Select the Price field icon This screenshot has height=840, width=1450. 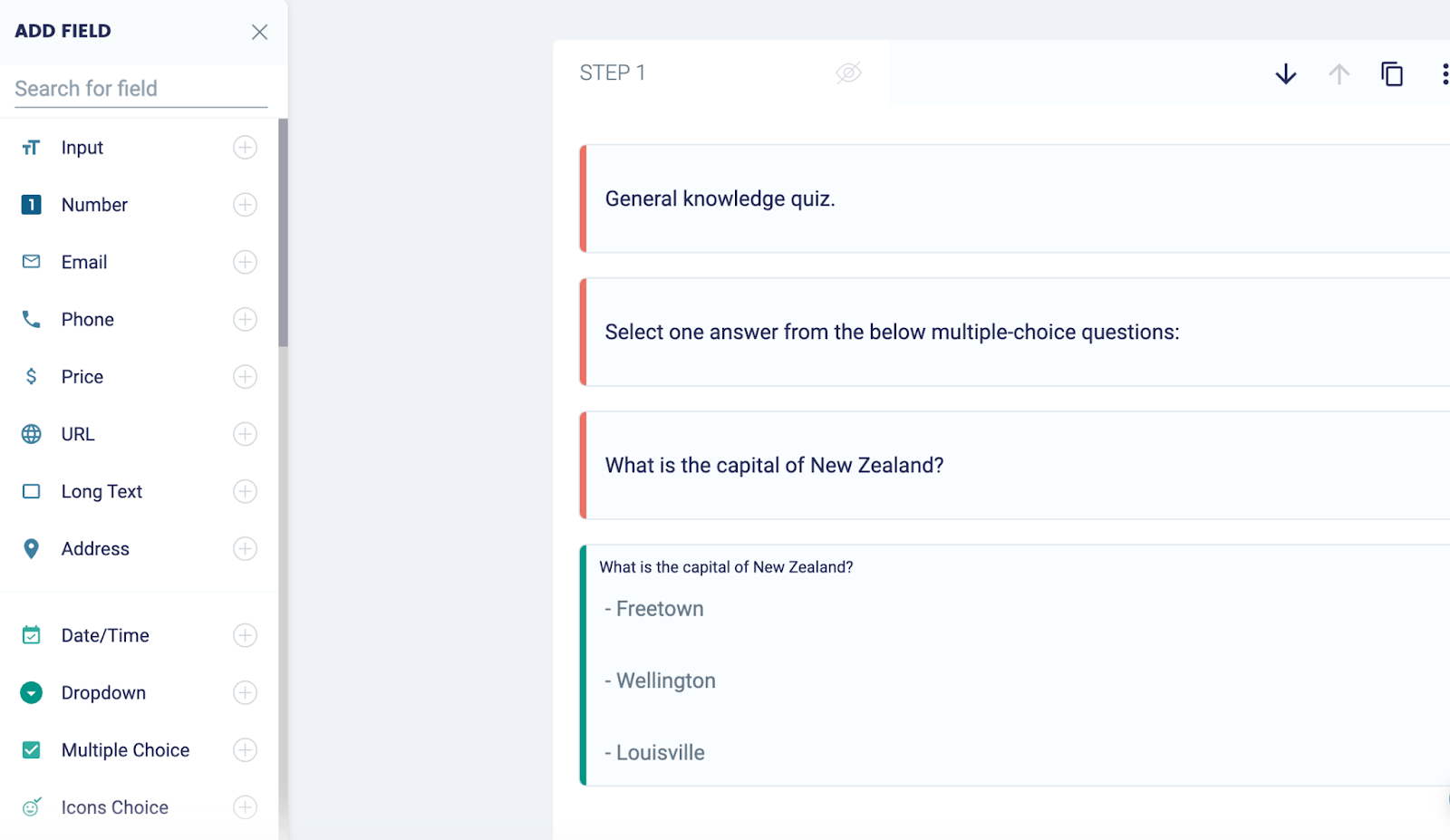coord(32,376)
